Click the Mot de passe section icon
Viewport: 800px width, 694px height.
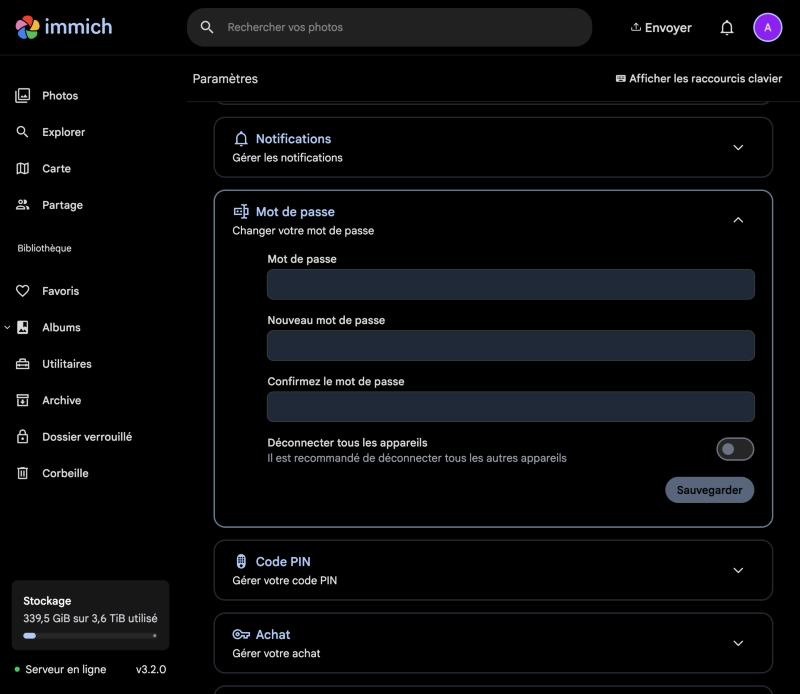pyautogui.click(x=241, y=211)
